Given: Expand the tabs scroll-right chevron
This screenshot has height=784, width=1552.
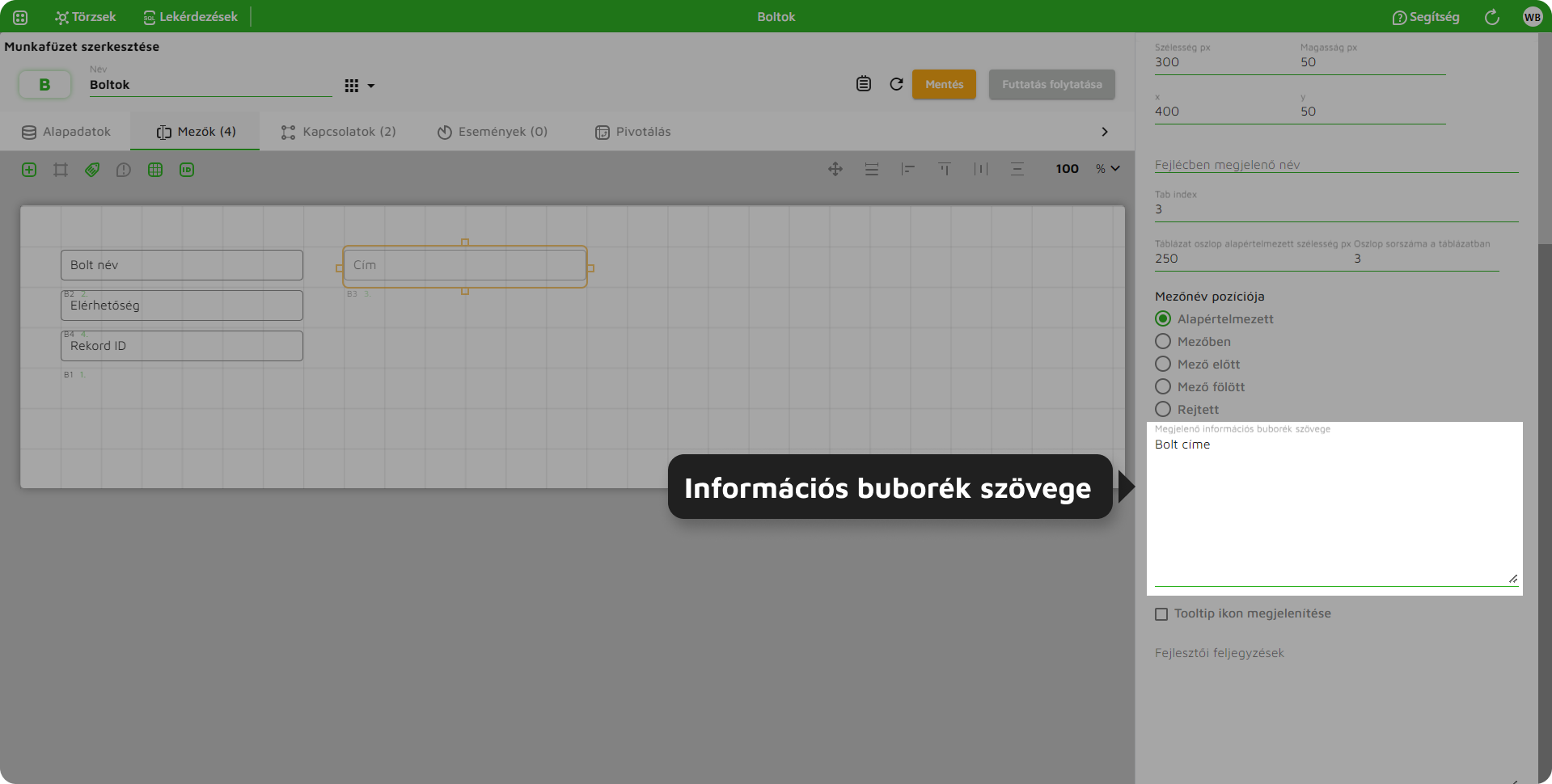Looking at the screenshot, I should (1105, 132).
